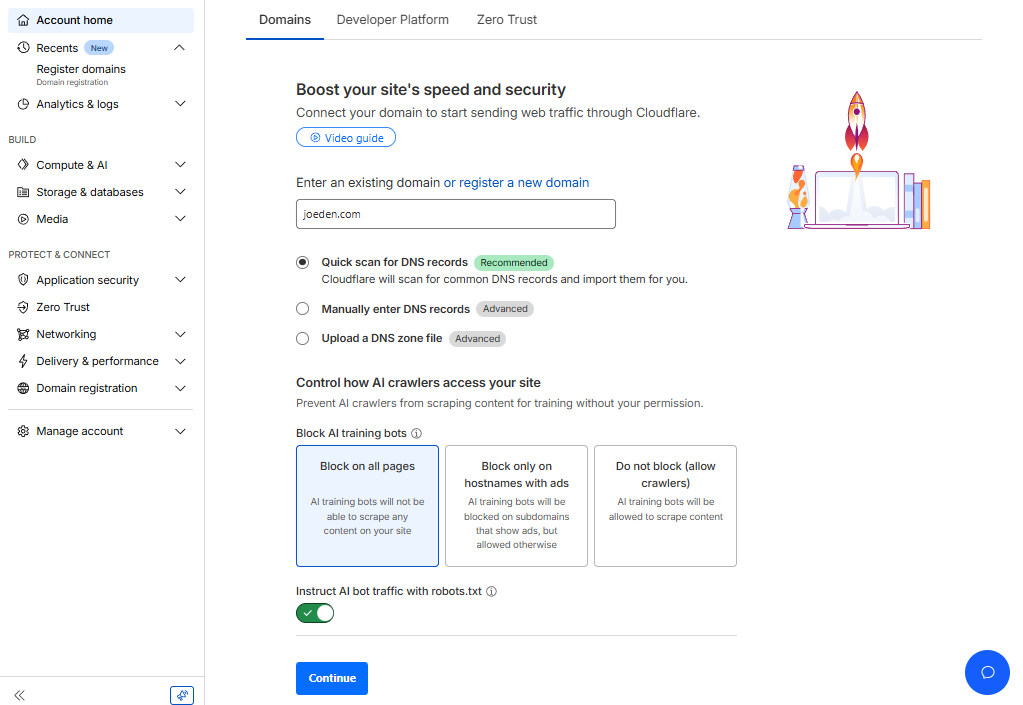Viewport: 1023px width, 705px height.
Task: Click the Account home house icon
Action: (x=23, y=20)
